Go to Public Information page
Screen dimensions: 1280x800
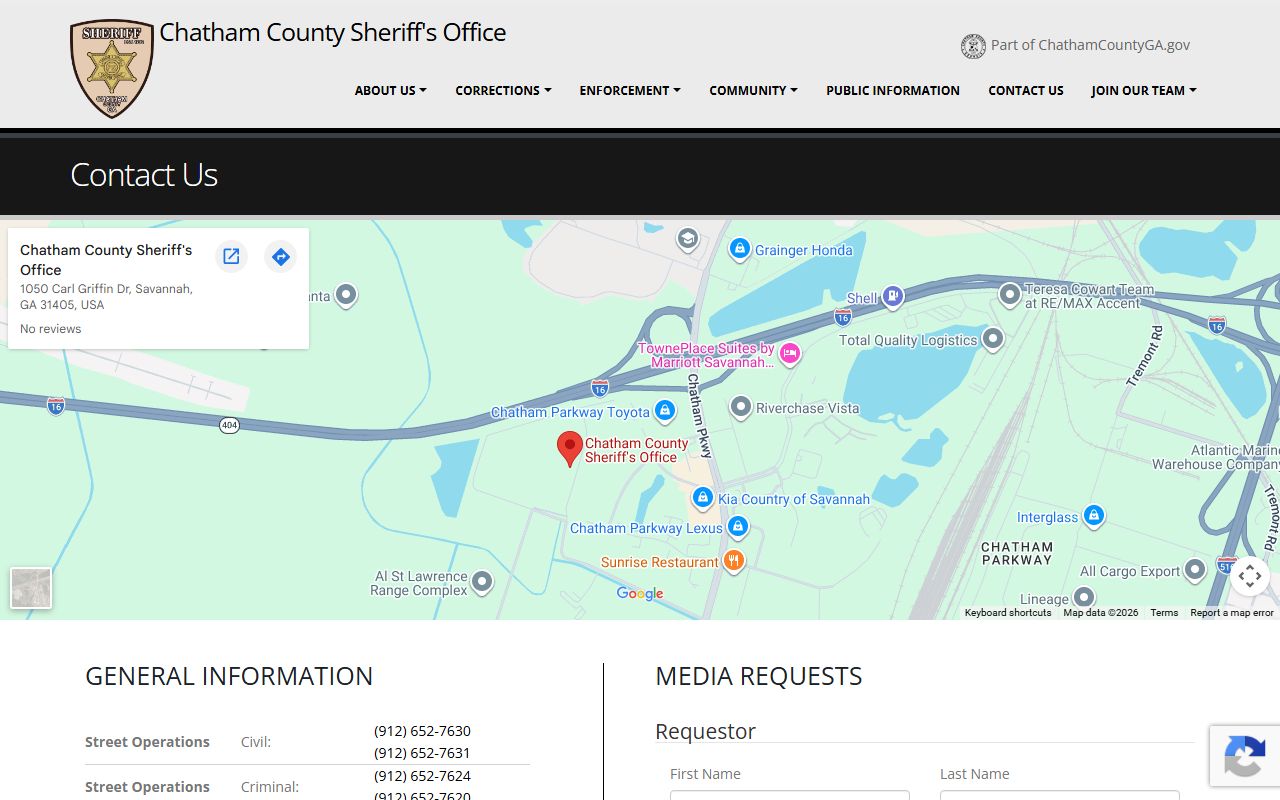893,90
